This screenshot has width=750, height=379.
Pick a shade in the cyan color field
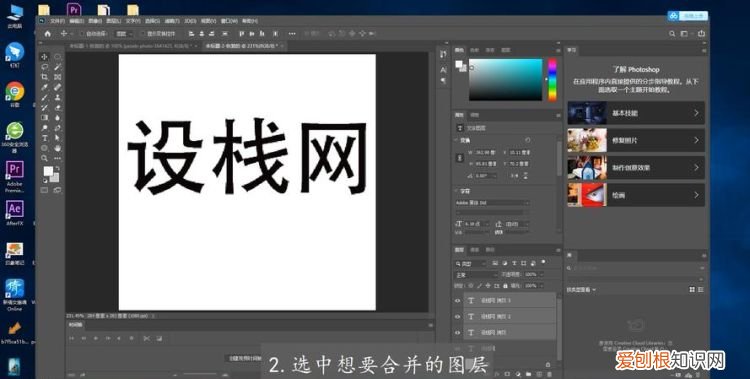[506, 80]
